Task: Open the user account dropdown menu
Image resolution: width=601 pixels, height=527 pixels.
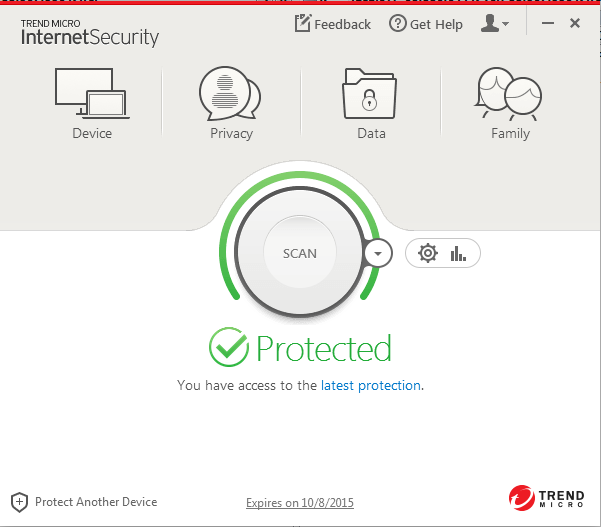Action: click(x=495, y=24)
